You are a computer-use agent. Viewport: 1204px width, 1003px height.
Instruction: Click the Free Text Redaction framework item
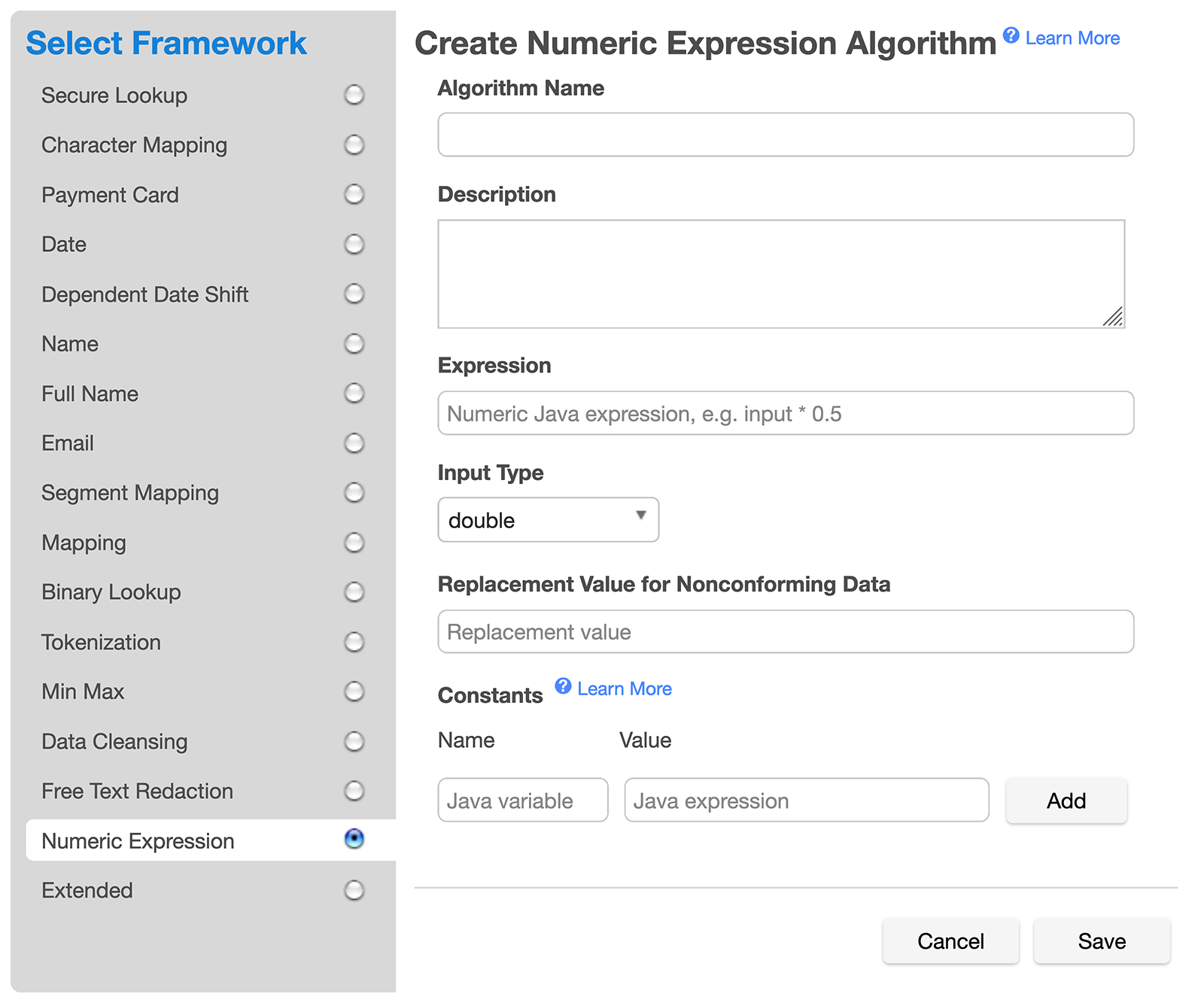pos(137,791)
